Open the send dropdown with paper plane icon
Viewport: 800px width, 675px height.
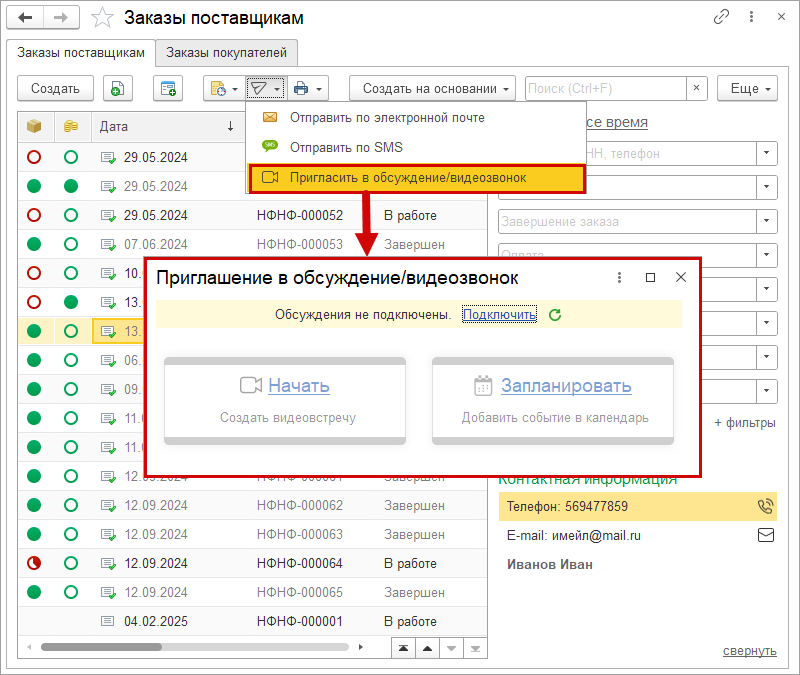266,88
